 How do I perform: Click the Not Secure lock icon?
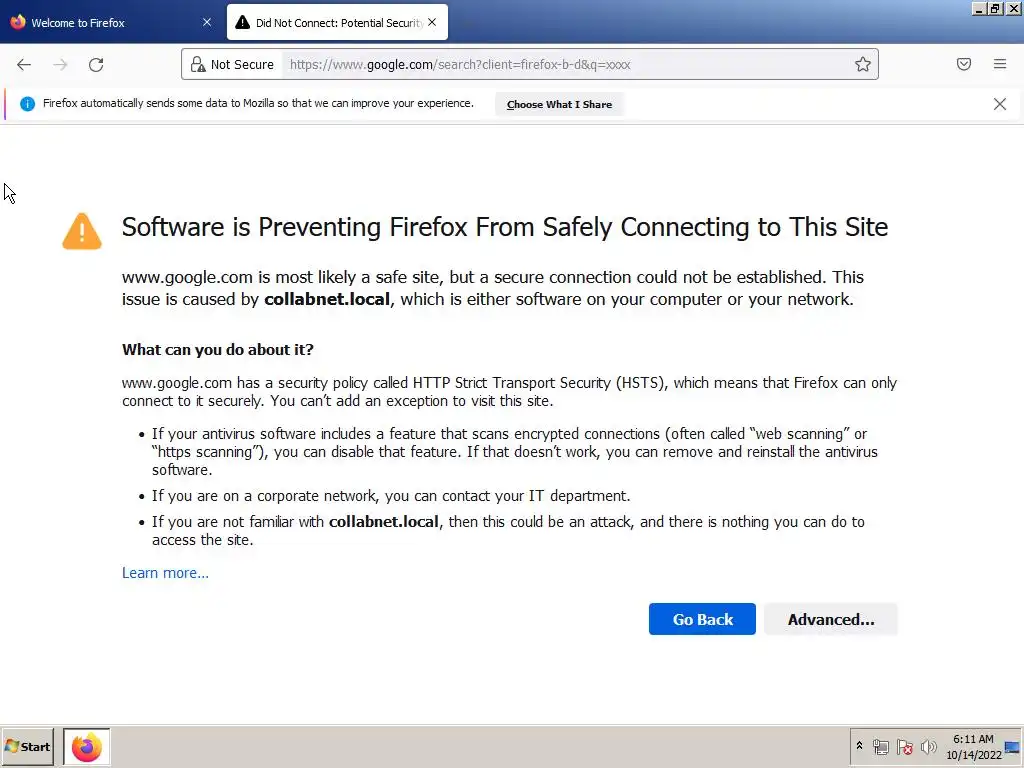[198, 64]
